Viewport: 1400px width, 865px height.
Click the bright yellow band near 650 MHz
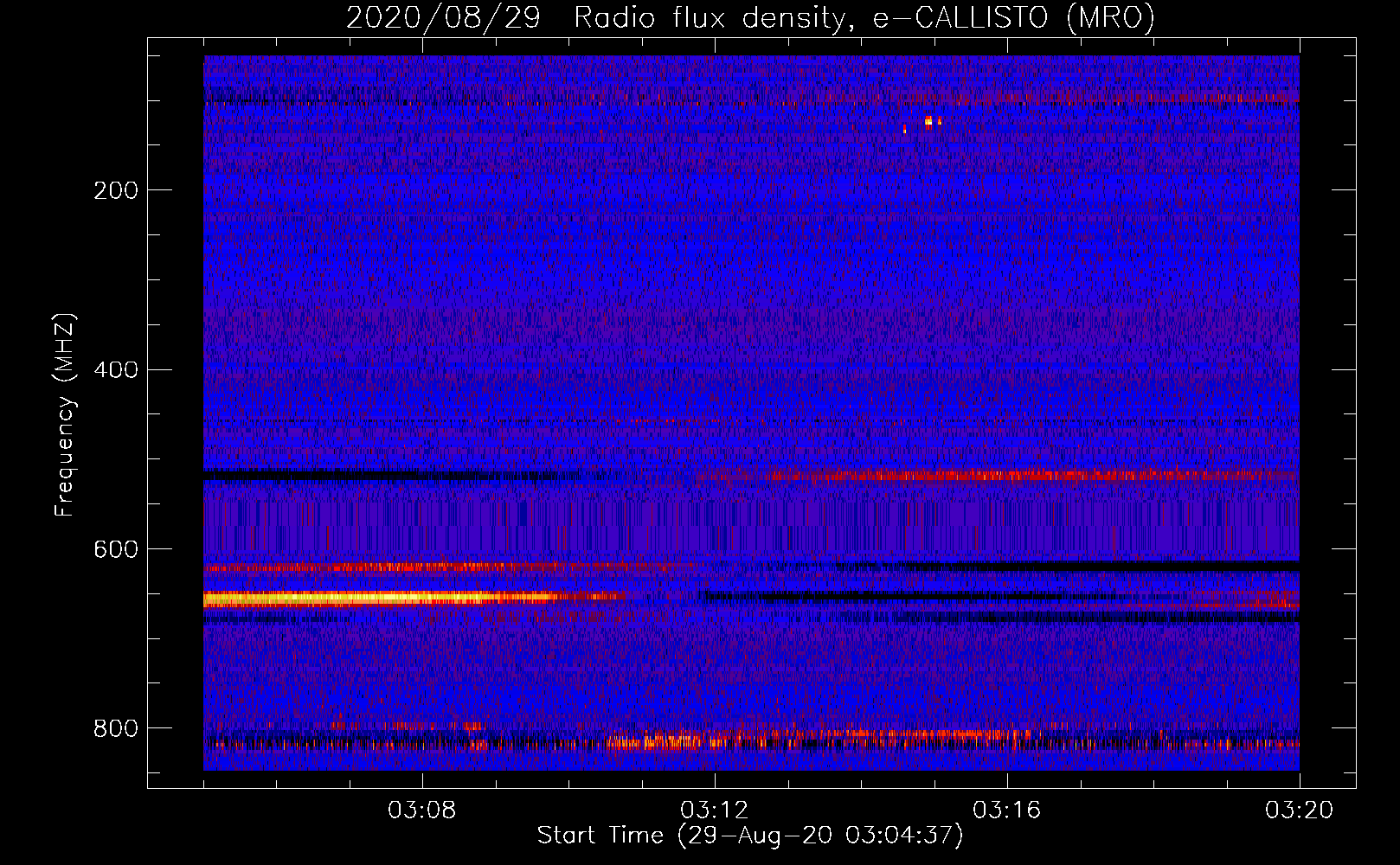[x=415, y=598]
